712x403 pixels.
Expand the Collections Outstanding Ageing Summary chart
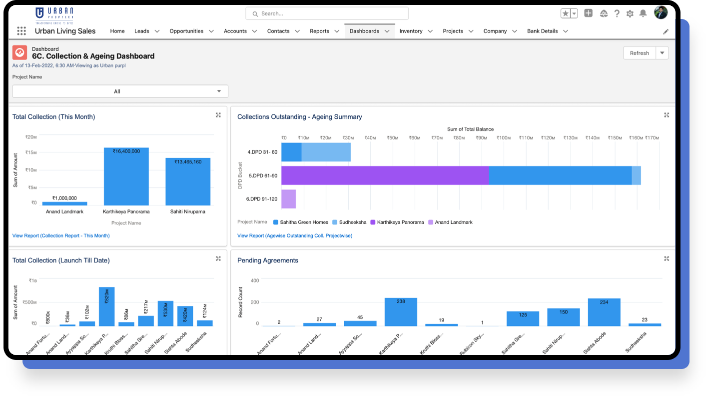click(x=666, y=115)
